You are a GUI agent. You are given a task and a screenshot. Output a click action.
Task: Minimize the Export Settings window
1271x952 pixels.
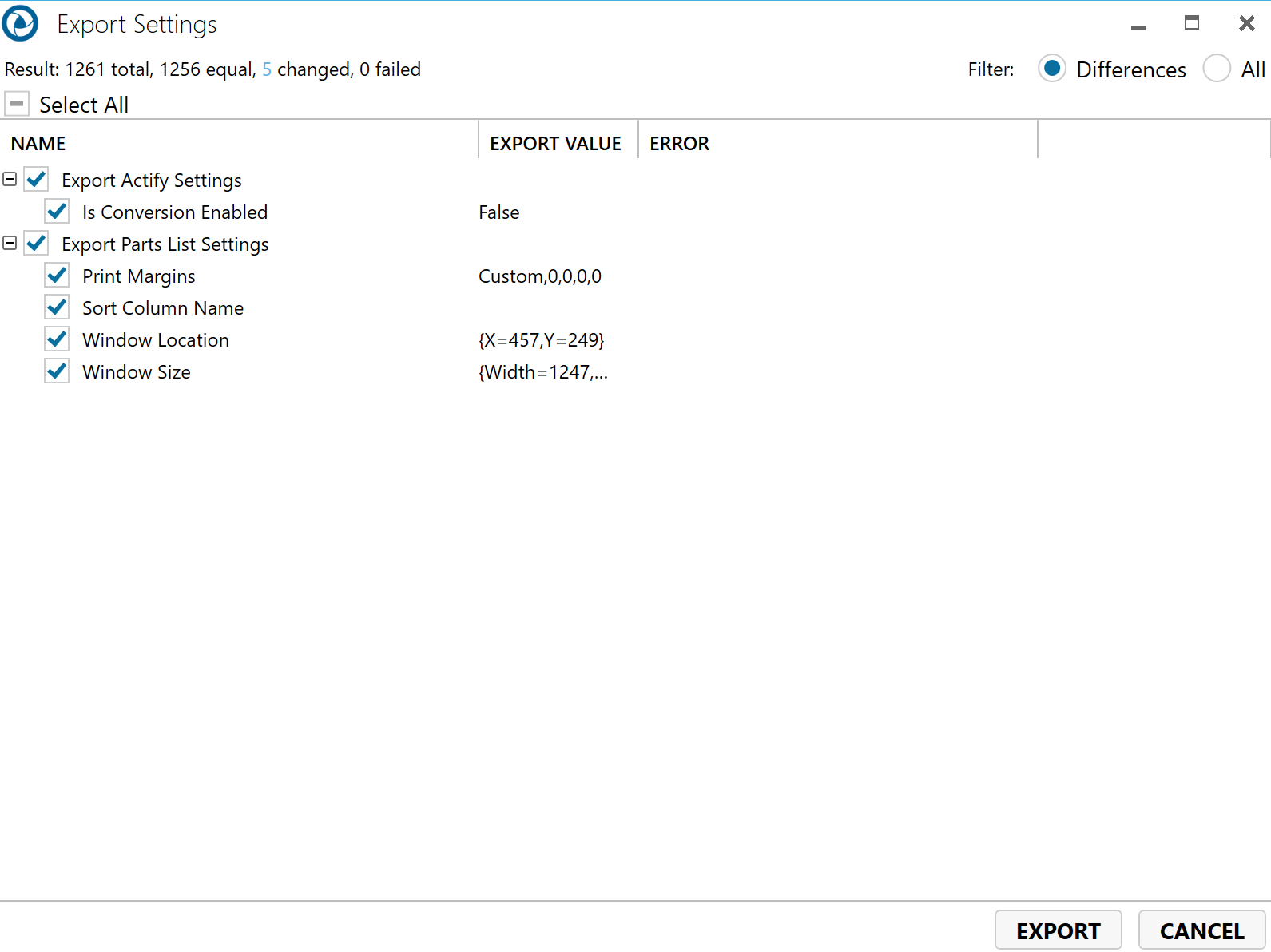click(x=1138, y=26)
